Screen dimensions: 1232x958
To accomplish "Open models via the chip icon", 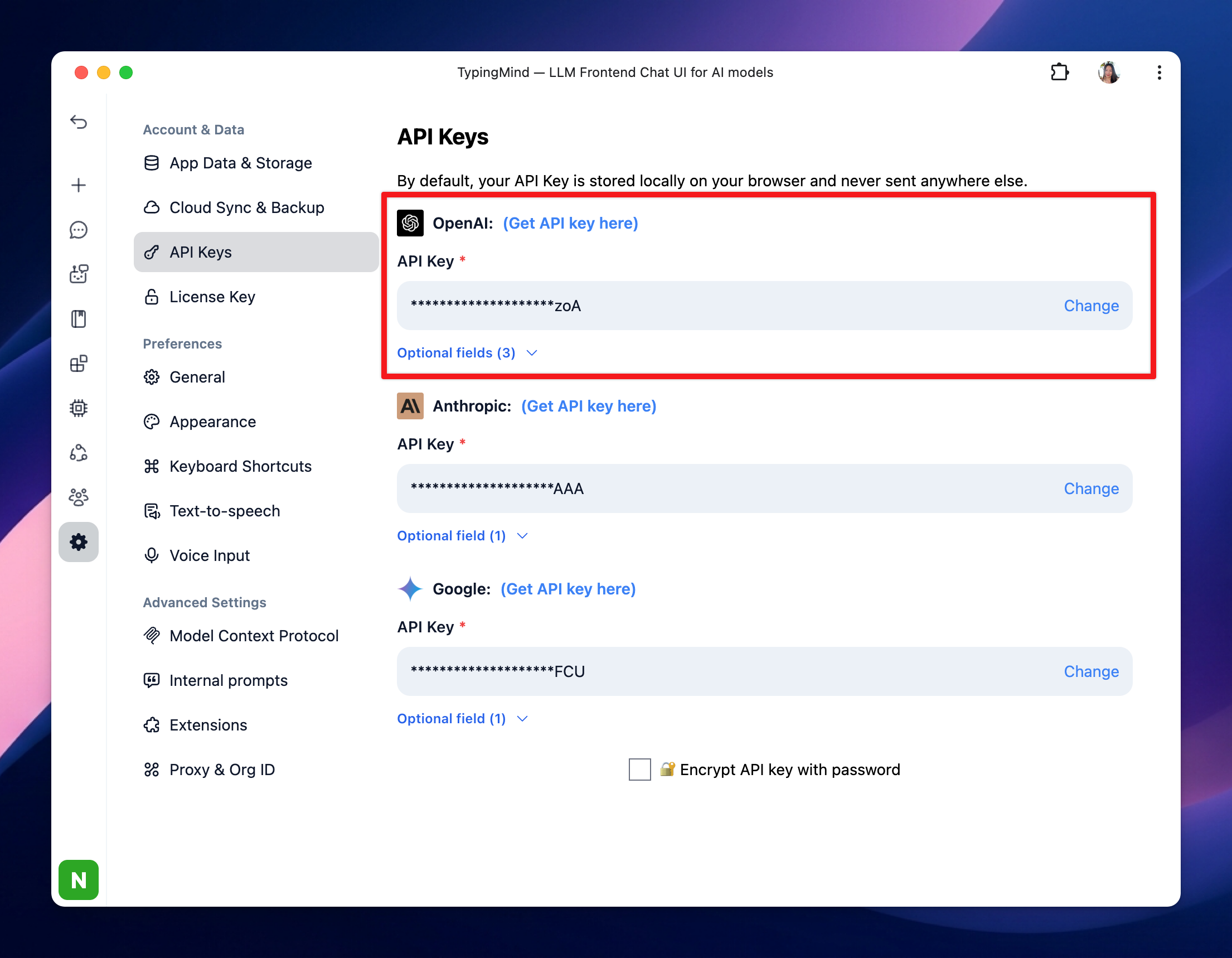I will tap(79, 408).
